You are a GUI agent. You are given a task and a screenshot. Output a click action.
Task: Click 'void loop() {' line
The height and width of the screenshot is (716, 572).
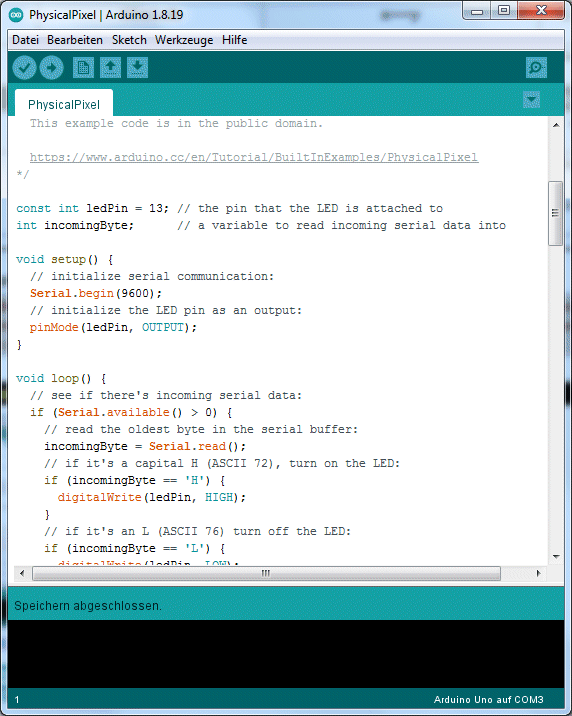pos(61,378)
